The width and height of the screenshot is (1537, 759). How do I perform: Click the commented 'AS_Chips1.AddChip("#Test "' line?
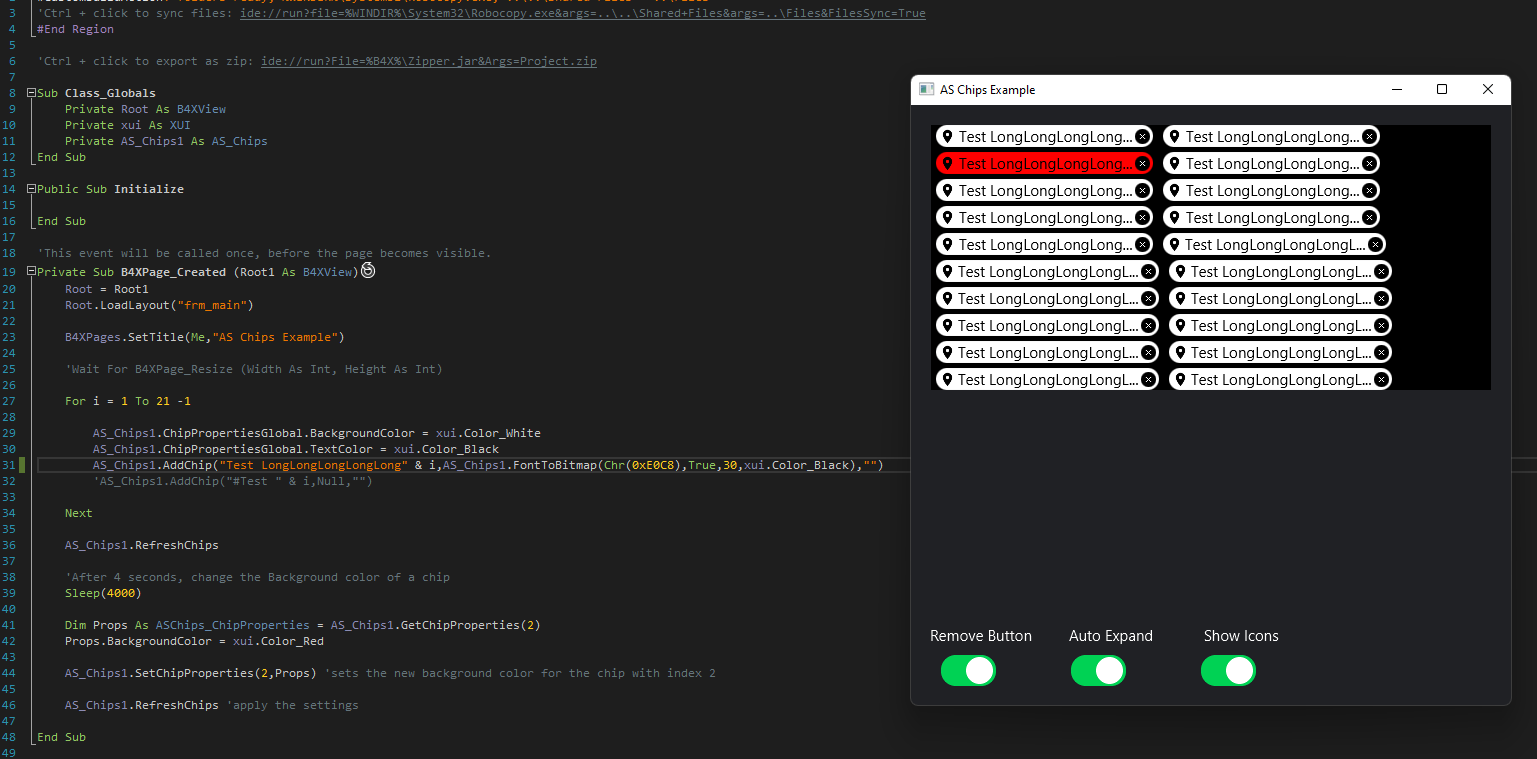[233, 481]
